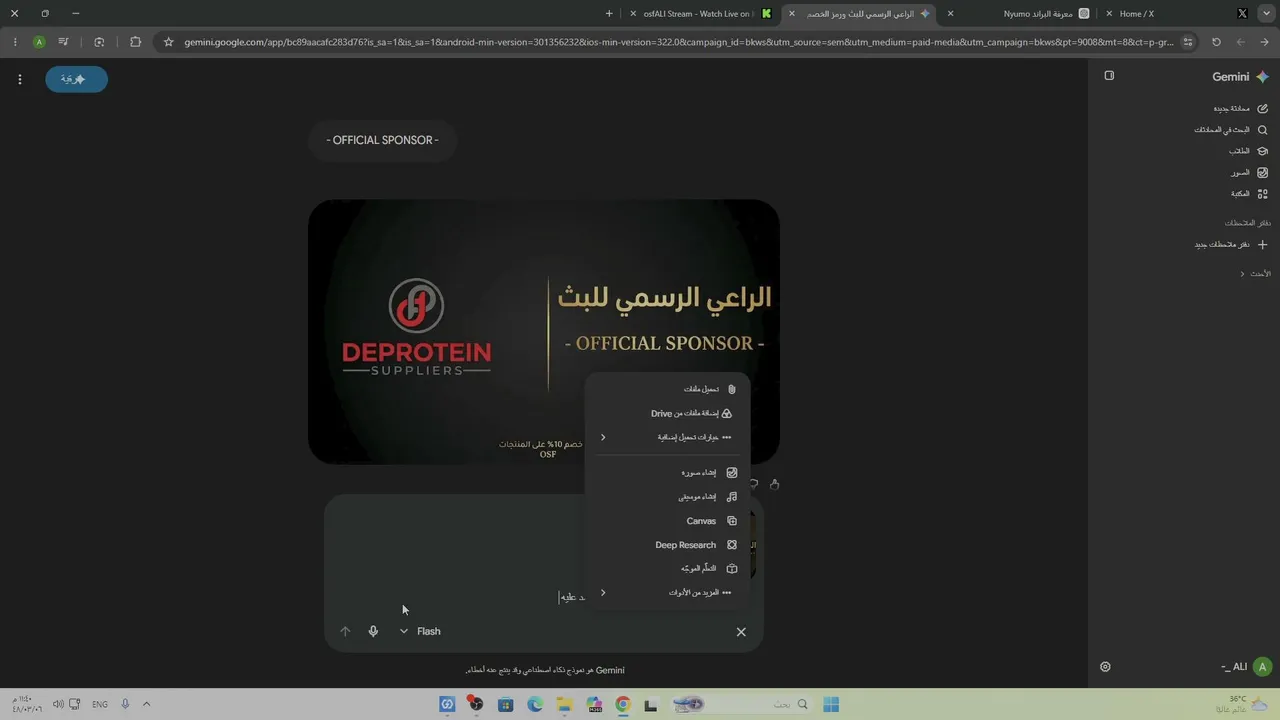Image resolution: width=1280 pixels, height=720 pixels.
Task: Bookmark this page with the star icon
Action: (169, 42)
